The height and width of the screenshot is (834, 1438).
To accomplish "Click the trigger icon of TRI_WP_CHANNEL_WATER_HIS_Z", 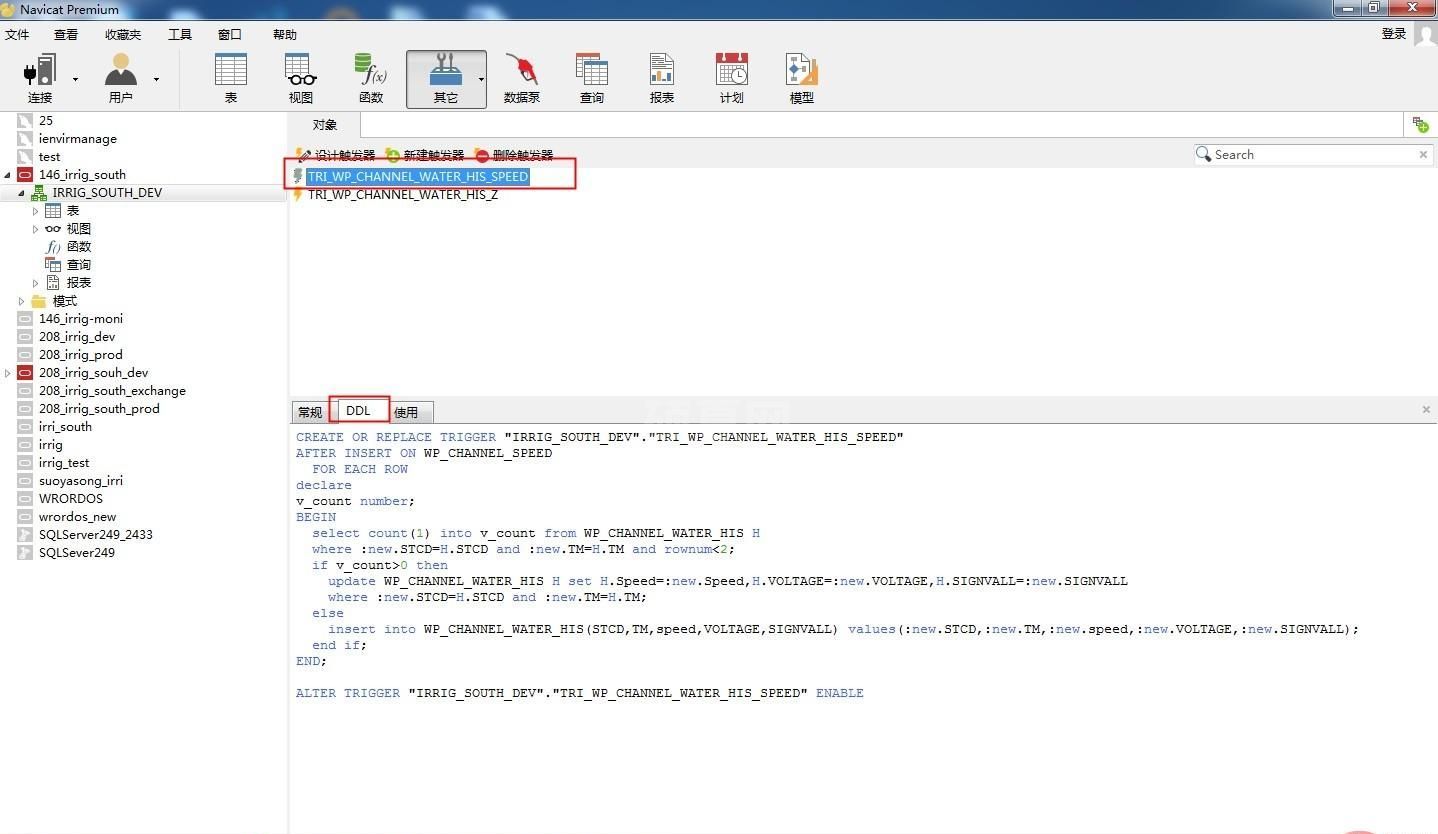I will pyautogui.click(x=297, y=194).
